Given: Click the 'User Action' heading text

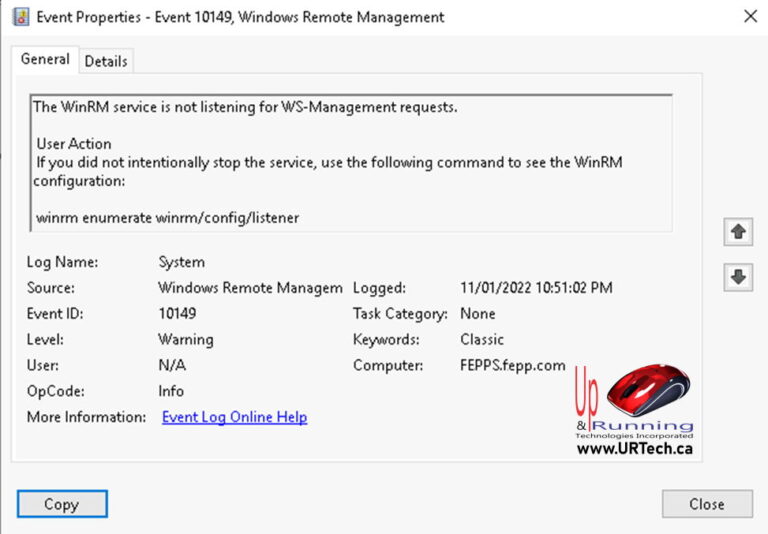Looking at the screenshot, I should coord(74,144).
